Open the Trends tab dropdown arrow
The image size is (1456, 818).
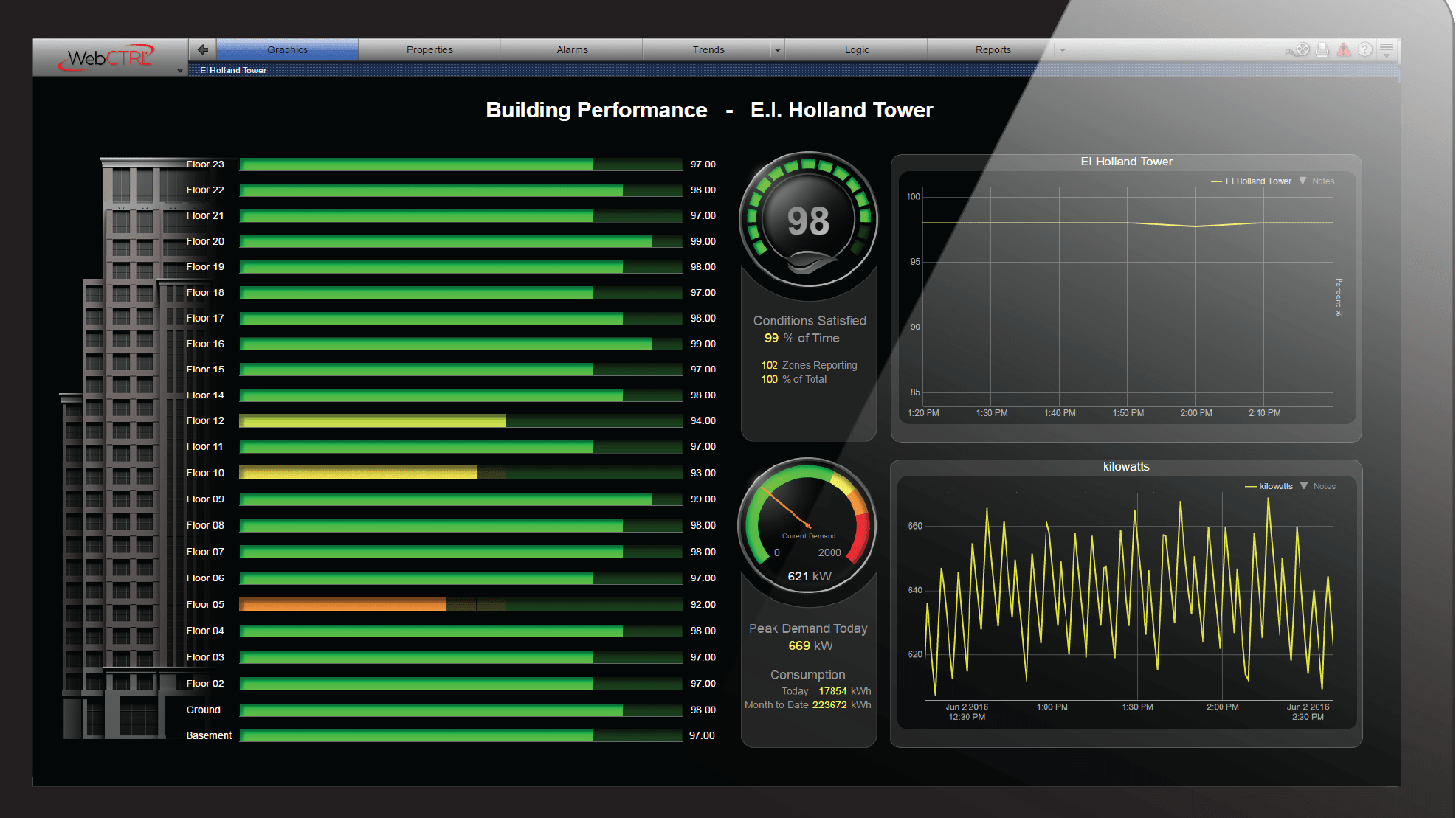point(777,50)
